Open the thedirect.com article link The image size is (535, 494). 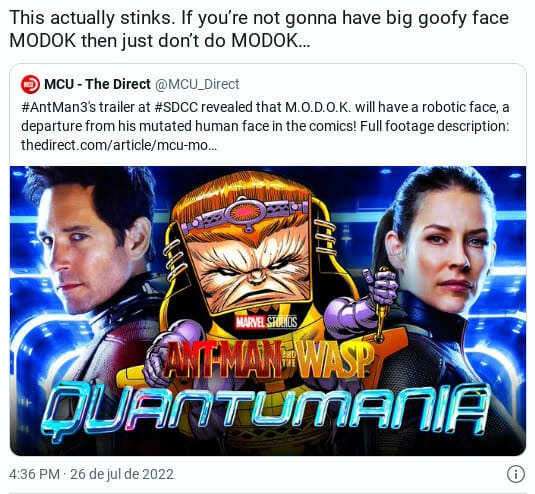click(118, 145)
